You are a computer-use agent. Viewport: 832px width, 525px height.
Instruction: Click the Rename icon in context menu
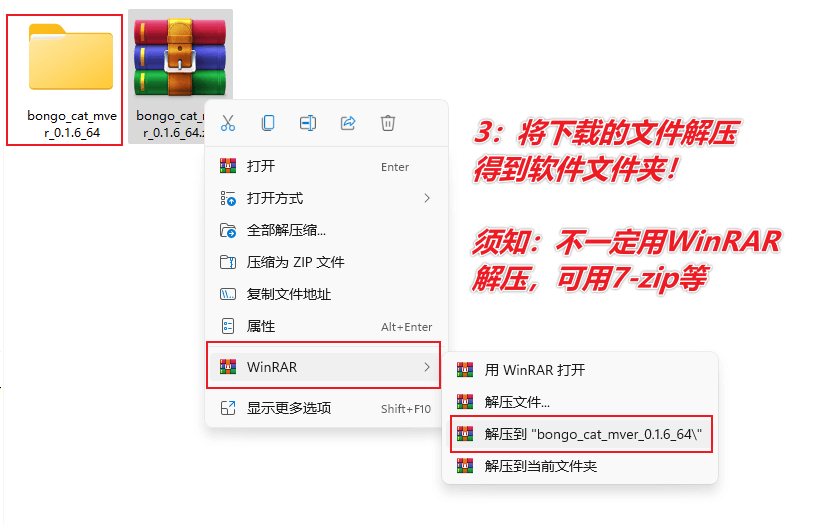308,123
